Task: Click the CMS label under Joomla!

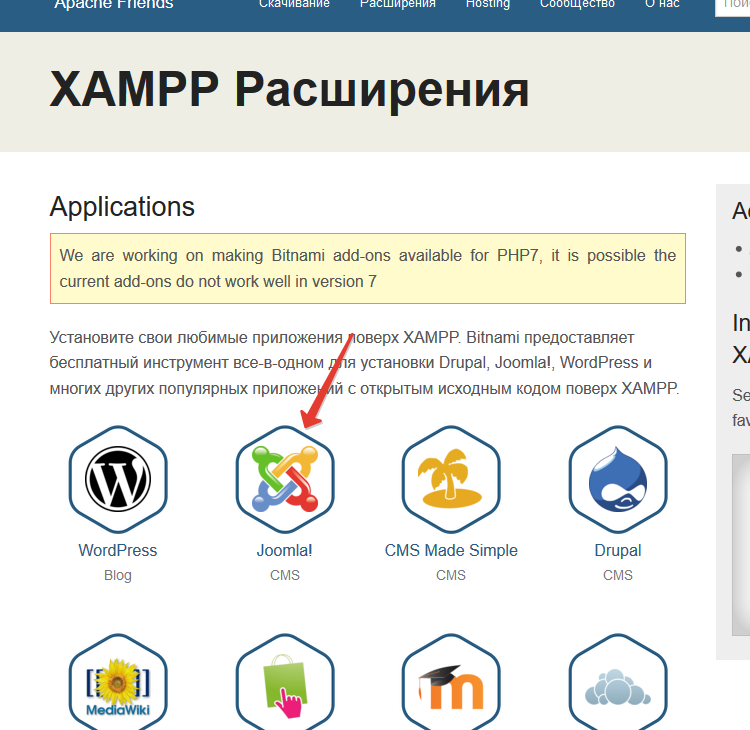Action: coord(285,575)
